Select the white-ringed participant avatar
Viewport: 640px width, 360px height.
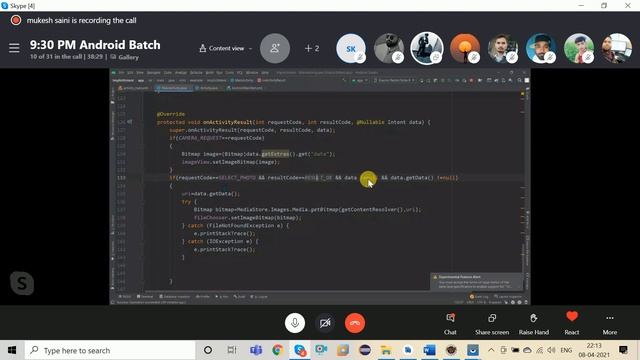(x=427, y=48)
